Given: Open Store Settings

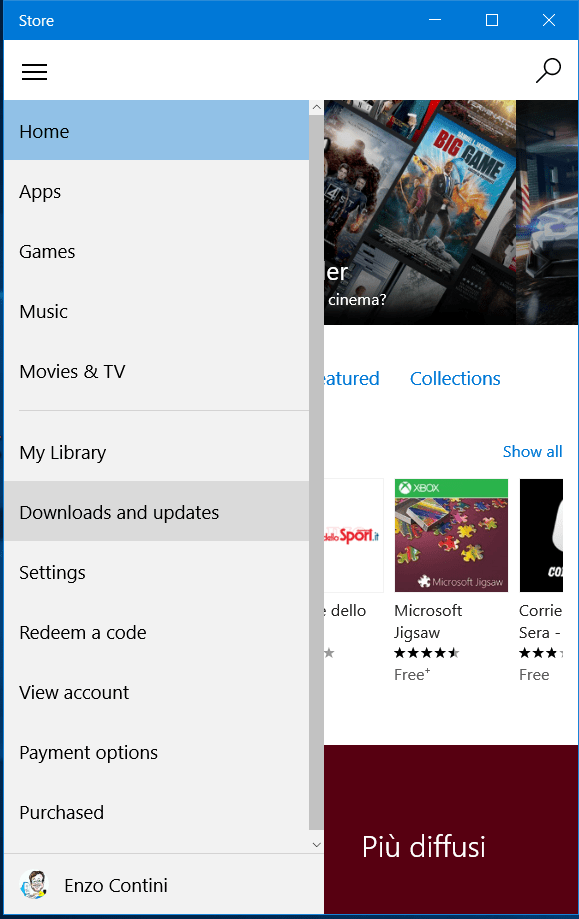Looking at the screenshot, I should click(156, 572).
